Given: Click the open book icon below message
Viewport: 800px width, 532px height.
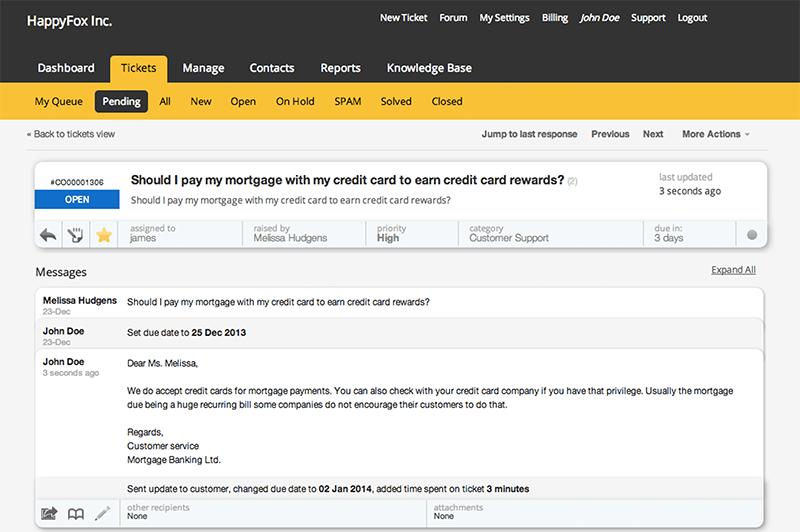Looking at the screenshot, I should pos(76,514).
